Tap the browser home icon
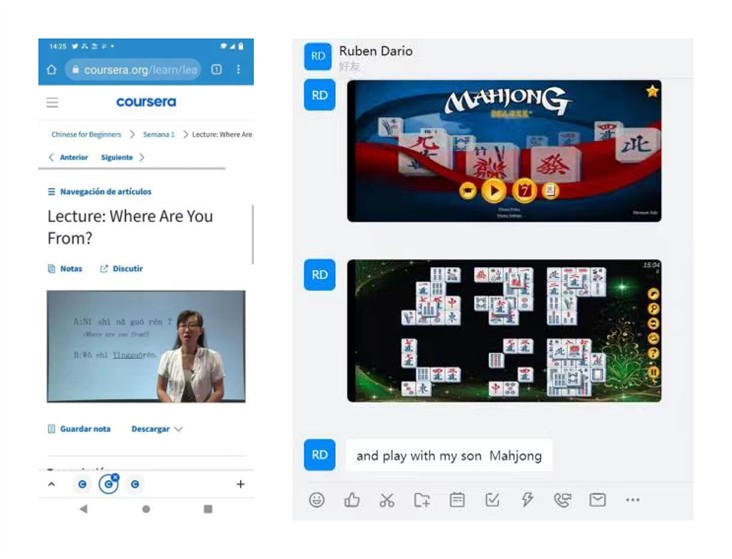The image size is (732, 559). pos(51,70)
